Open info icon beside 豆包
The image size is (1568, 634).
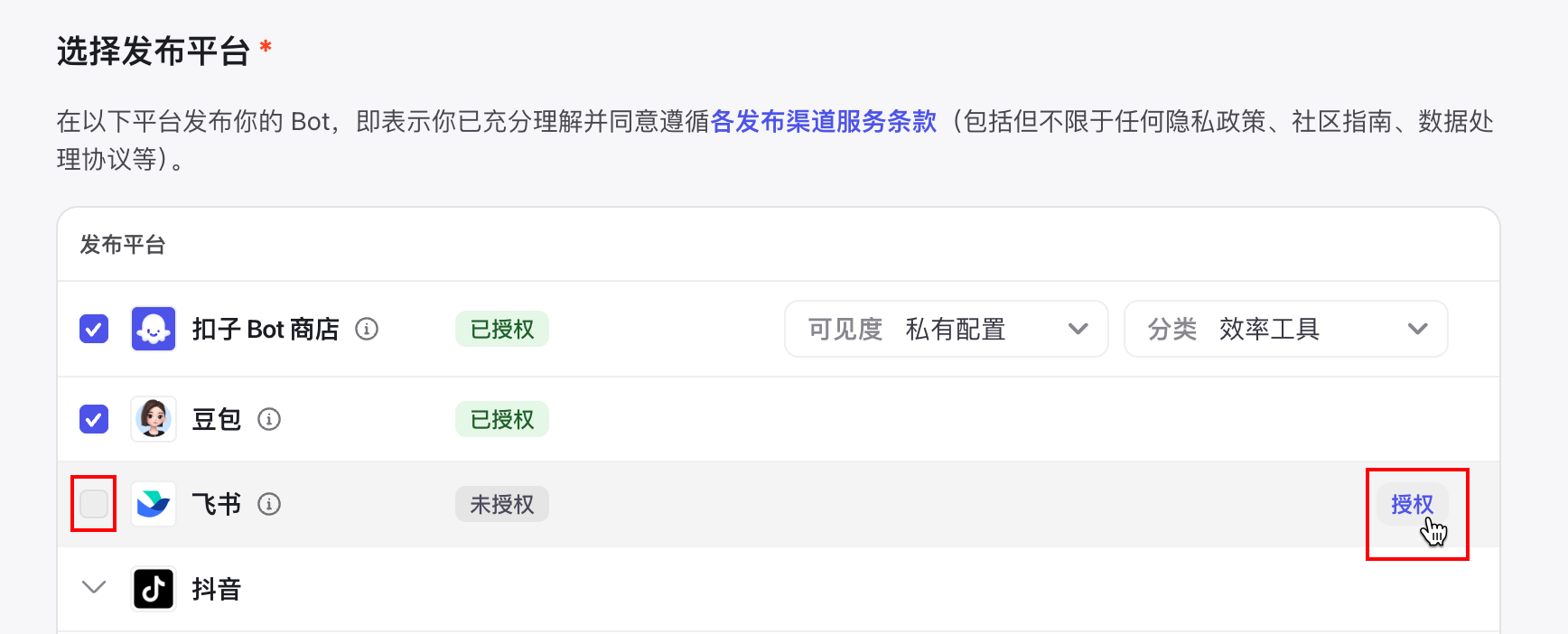[269, 419]
